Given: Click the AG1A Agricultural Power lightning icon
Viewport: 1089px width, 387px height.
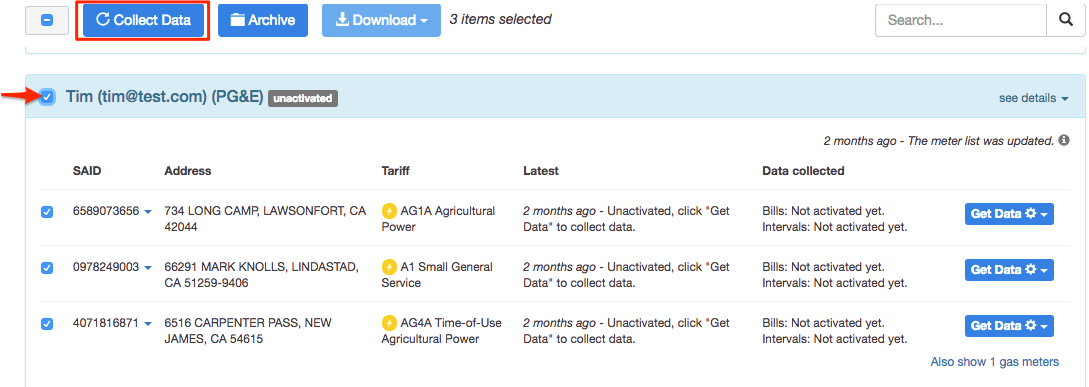Looking at the screenshot, I should coord(389,211).
